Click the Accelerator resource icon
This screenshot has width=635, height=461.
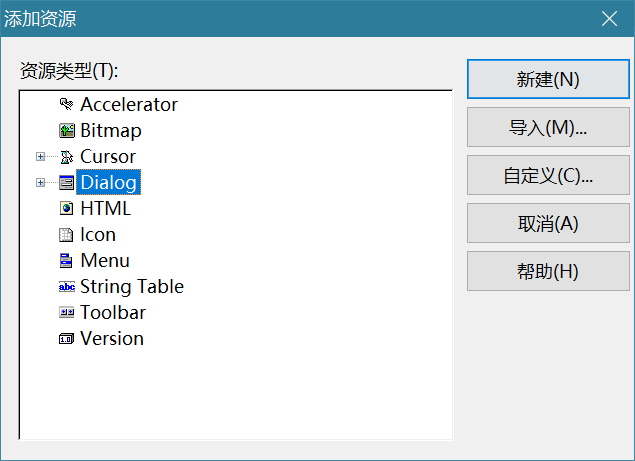click(67, 104)
